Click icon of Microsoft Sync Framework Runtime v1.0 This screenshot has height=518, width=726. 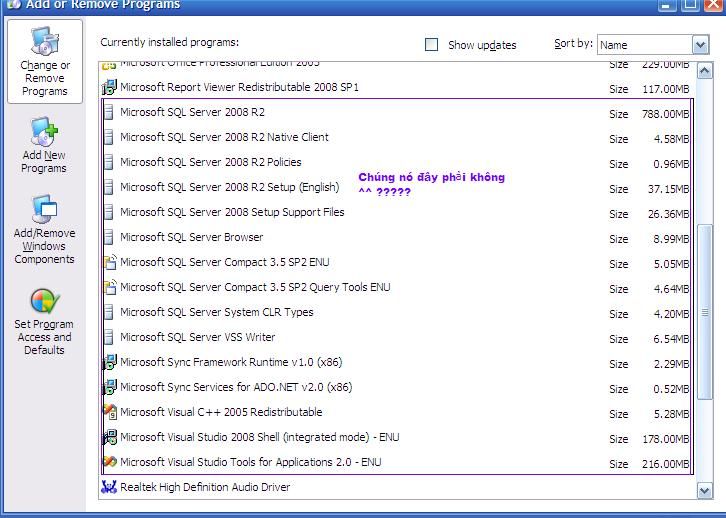109,362
